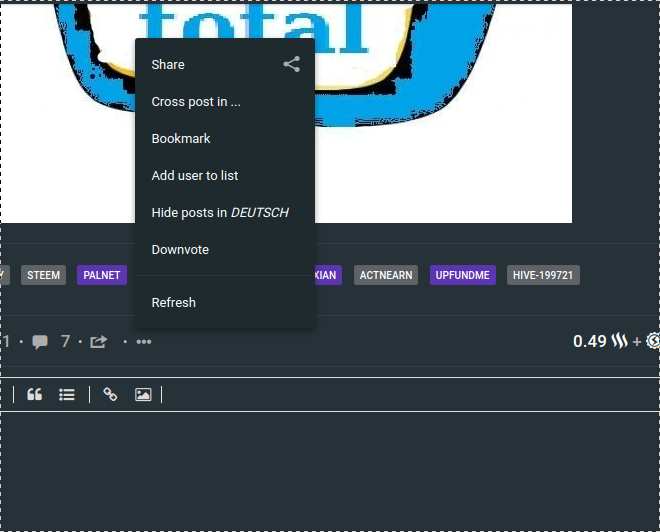The image size is (660, 532).
Task: Select Cross post in ... menu entry
Action: pos(196,101)
